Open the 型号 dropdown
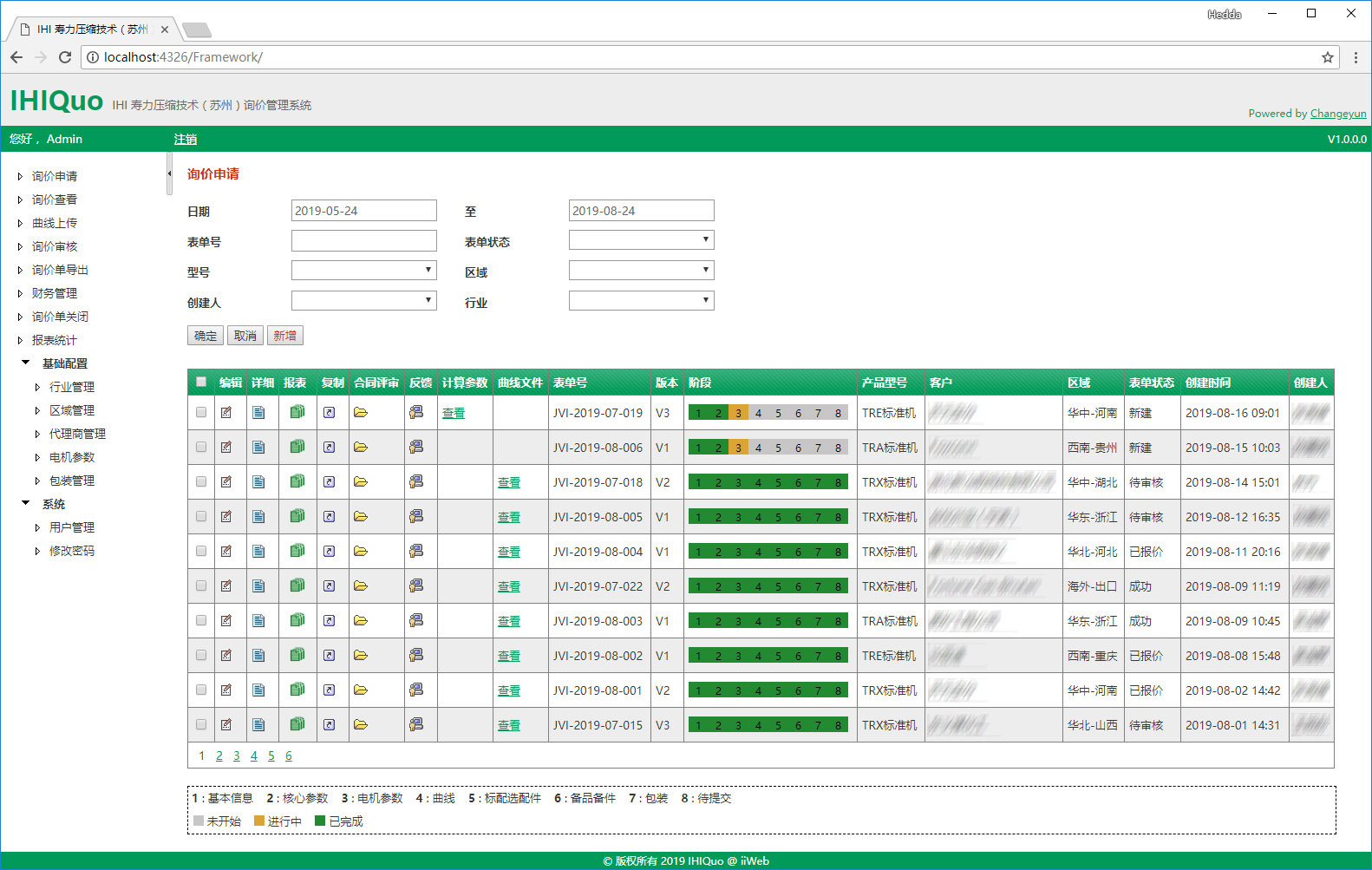The height and width of the screenshot is (870, 1372). (x=364, y=271)
